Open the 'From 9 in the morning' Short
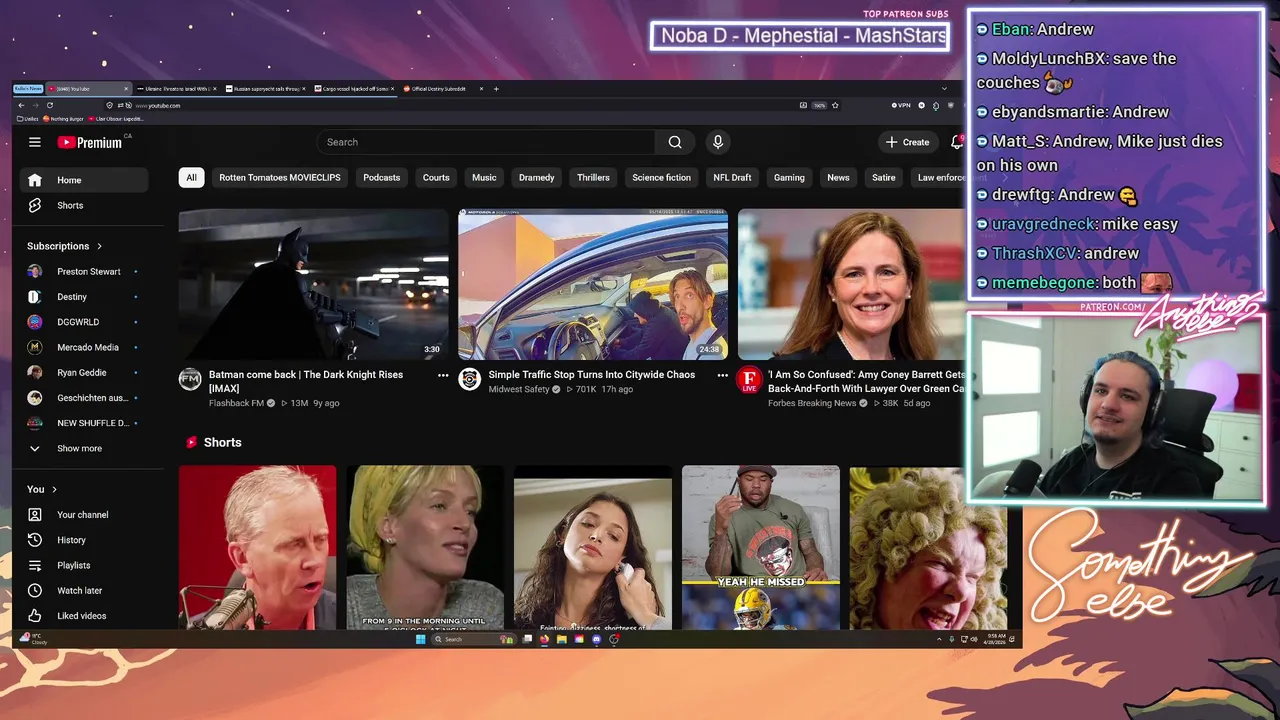 [x=426, y=547]
